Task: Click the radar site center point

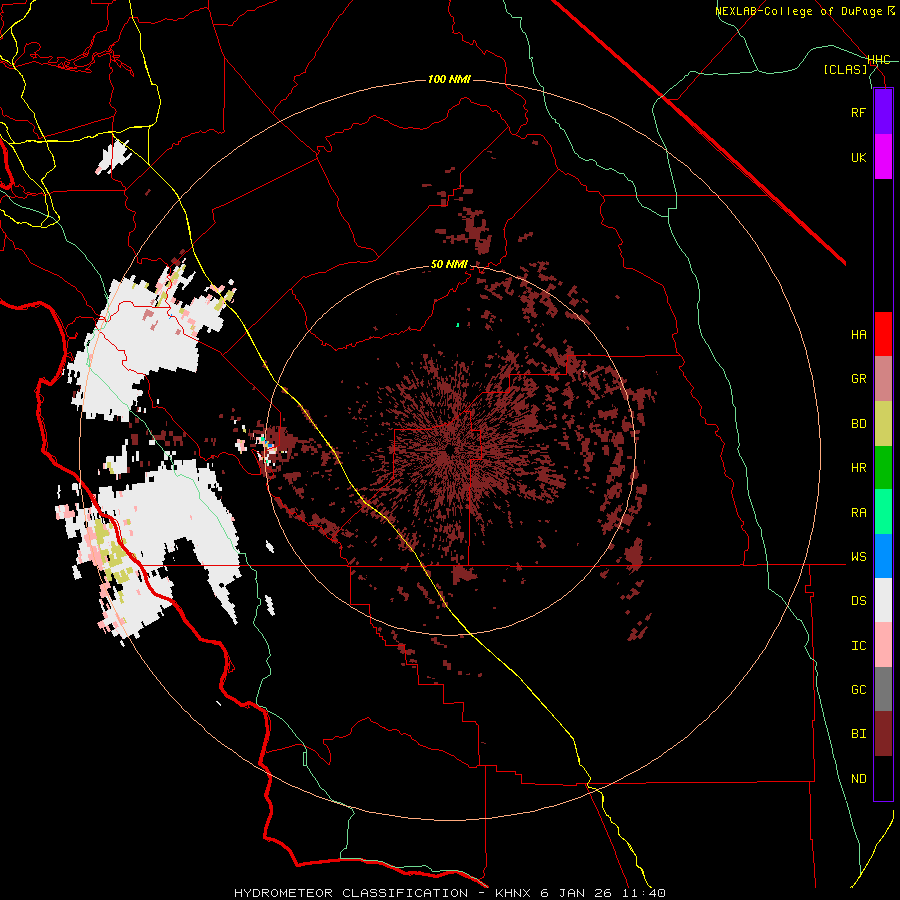Action: pyautogui.click(x=450, y=449)
